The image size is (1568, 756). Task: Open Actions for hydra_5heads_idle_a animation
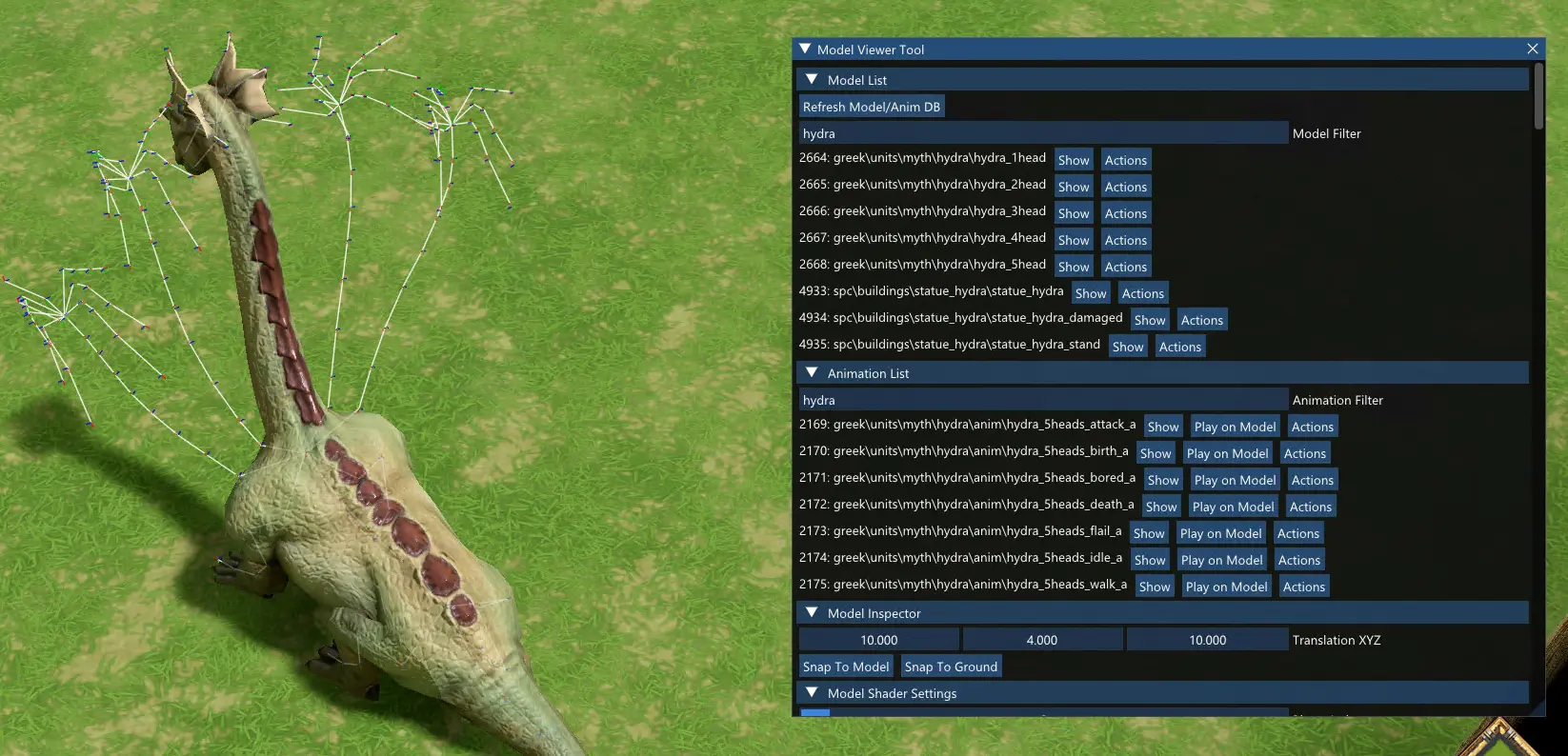pyautogui.click(x=1299, y=560)
